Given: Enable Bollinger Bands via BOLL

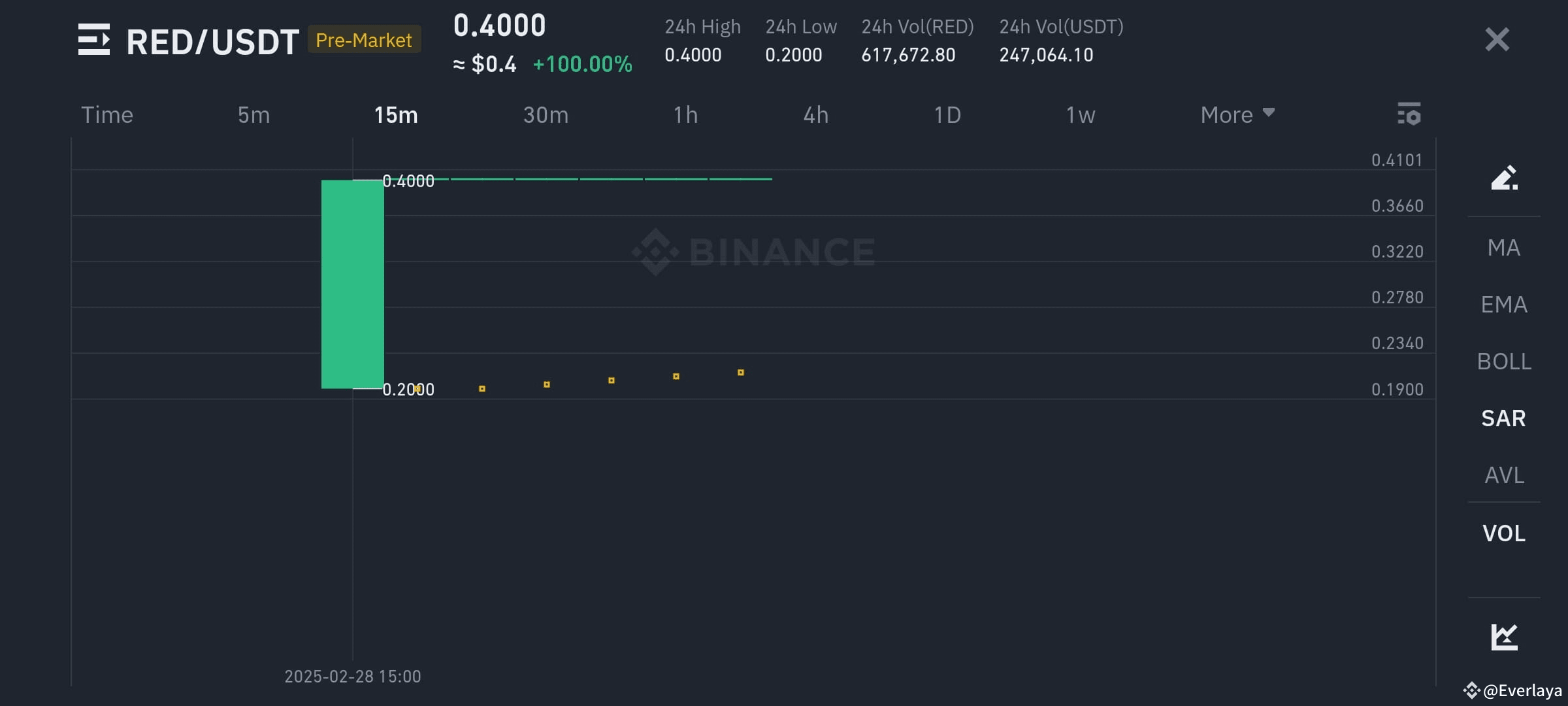Looking at the screenshot, I should (1503, 361).
